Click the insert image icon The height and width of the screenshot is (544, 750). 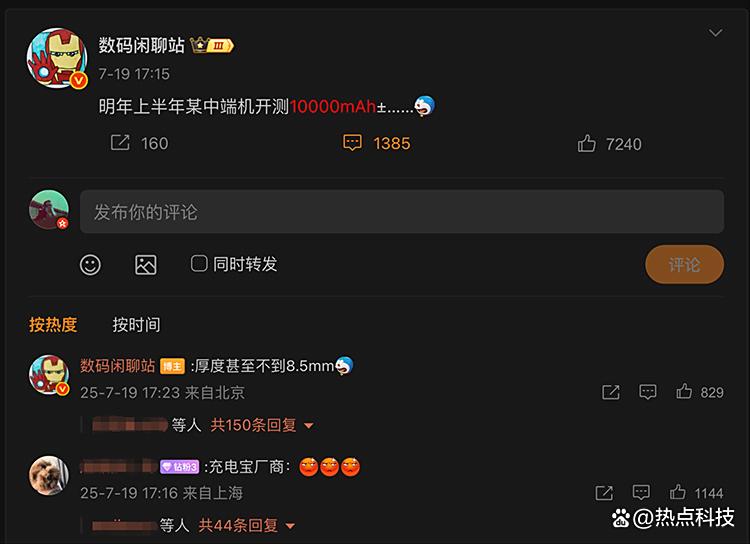146,265
